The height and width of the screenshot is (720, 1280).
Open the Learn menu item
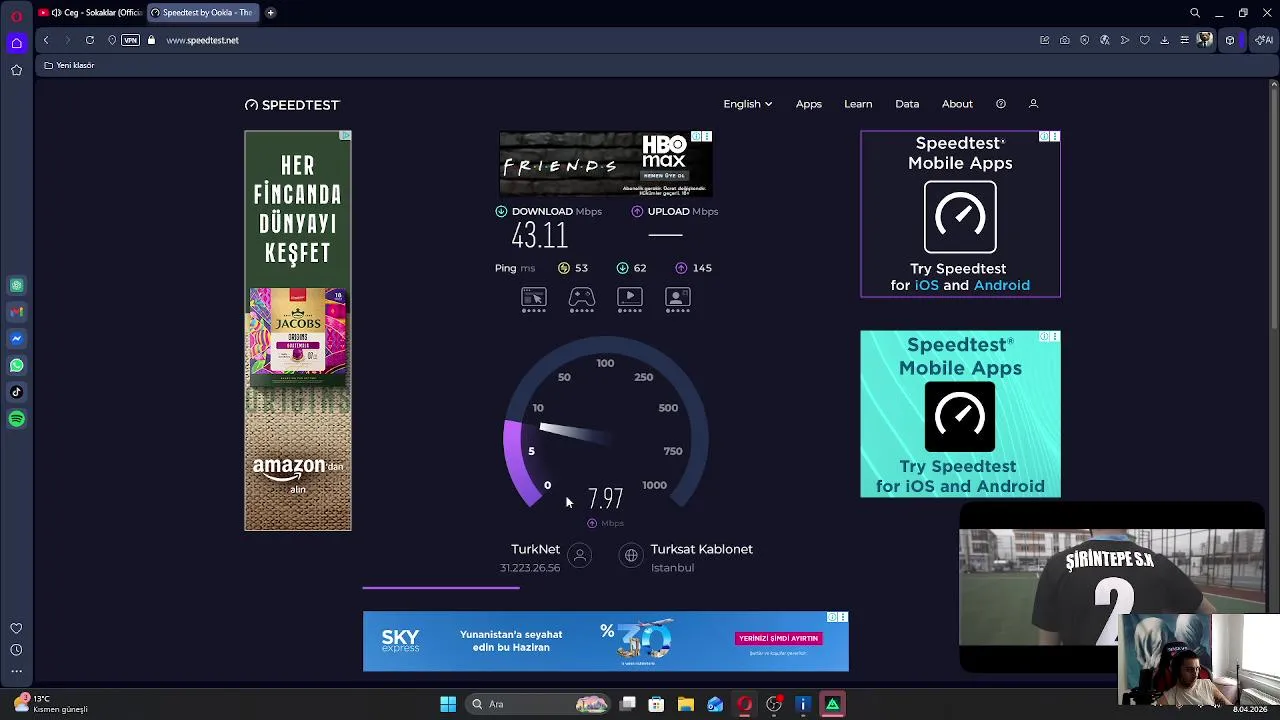coord(858,104)
